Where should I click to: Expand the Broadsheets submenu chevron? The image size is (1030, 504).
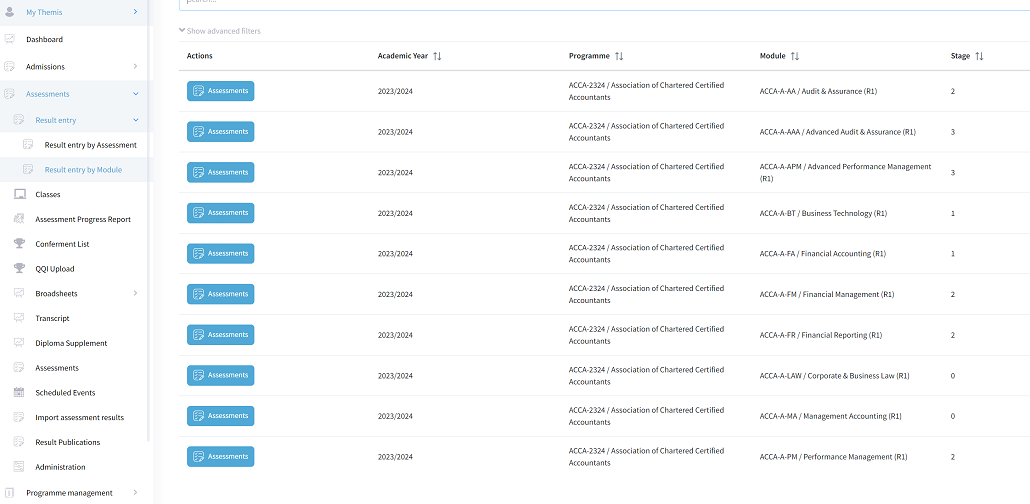point(135,293)
